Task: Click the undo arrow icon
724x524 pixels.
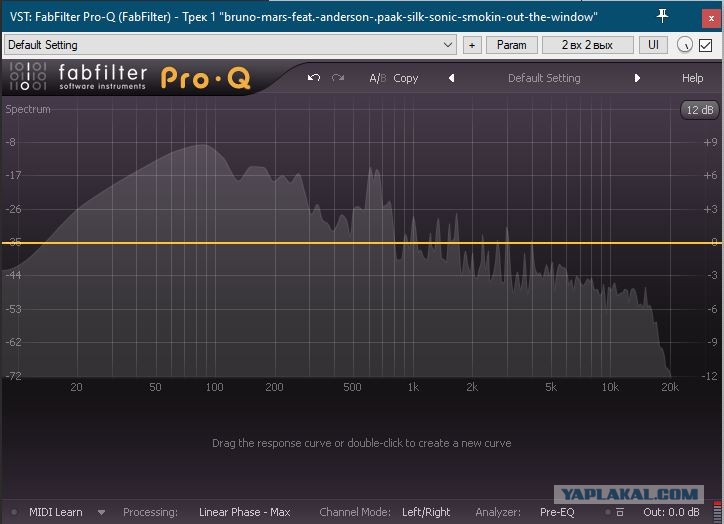Action: click(x=314, y=78)
